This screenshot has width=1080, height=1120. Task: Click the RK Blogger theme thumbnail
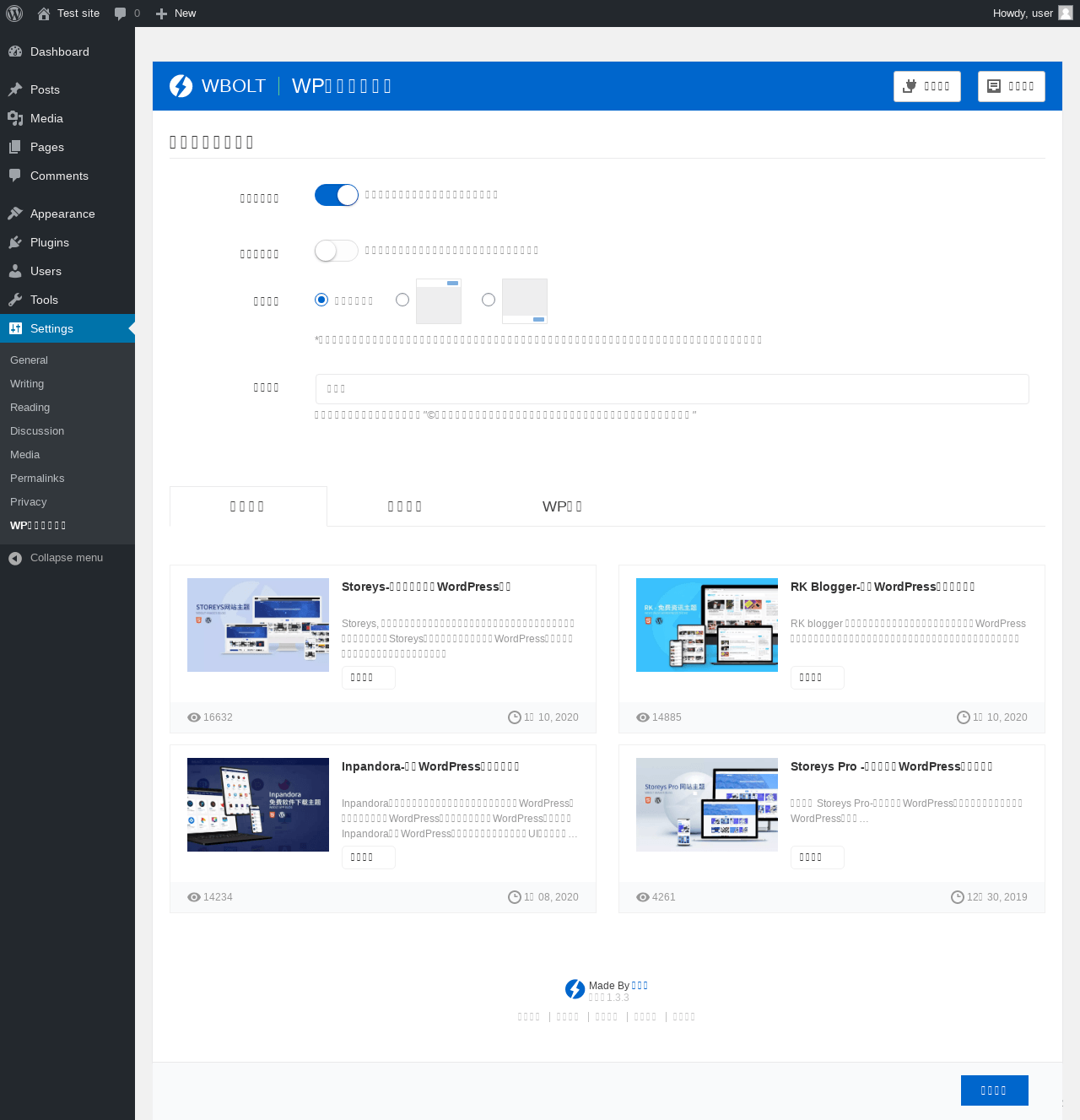[x=707, y=625]
